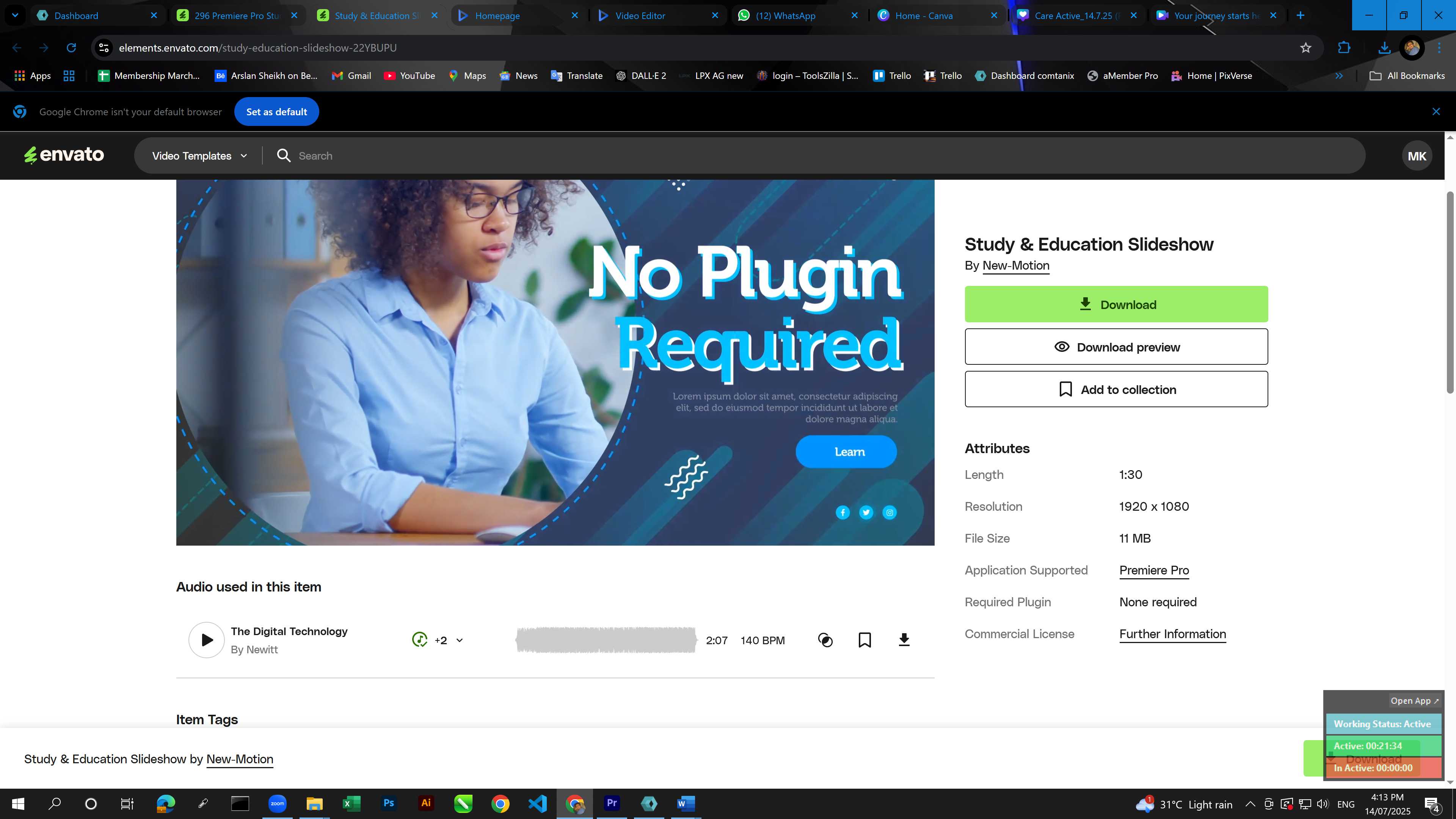Screen dimensions: 1456x819
Task: Switch to the 296 Premiere Pro tab
Action: pos(237,15)
